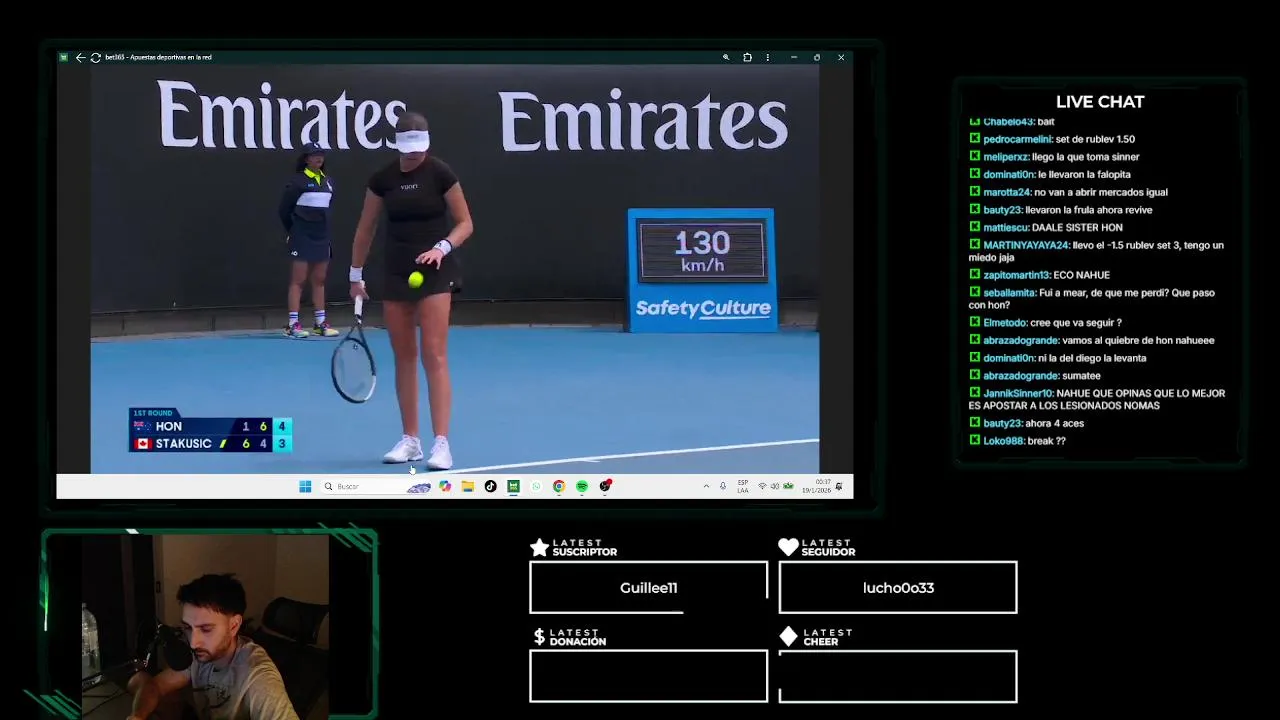Click the empty Latest Donación box
The image size is (1280, 720).
pos(648,676)
